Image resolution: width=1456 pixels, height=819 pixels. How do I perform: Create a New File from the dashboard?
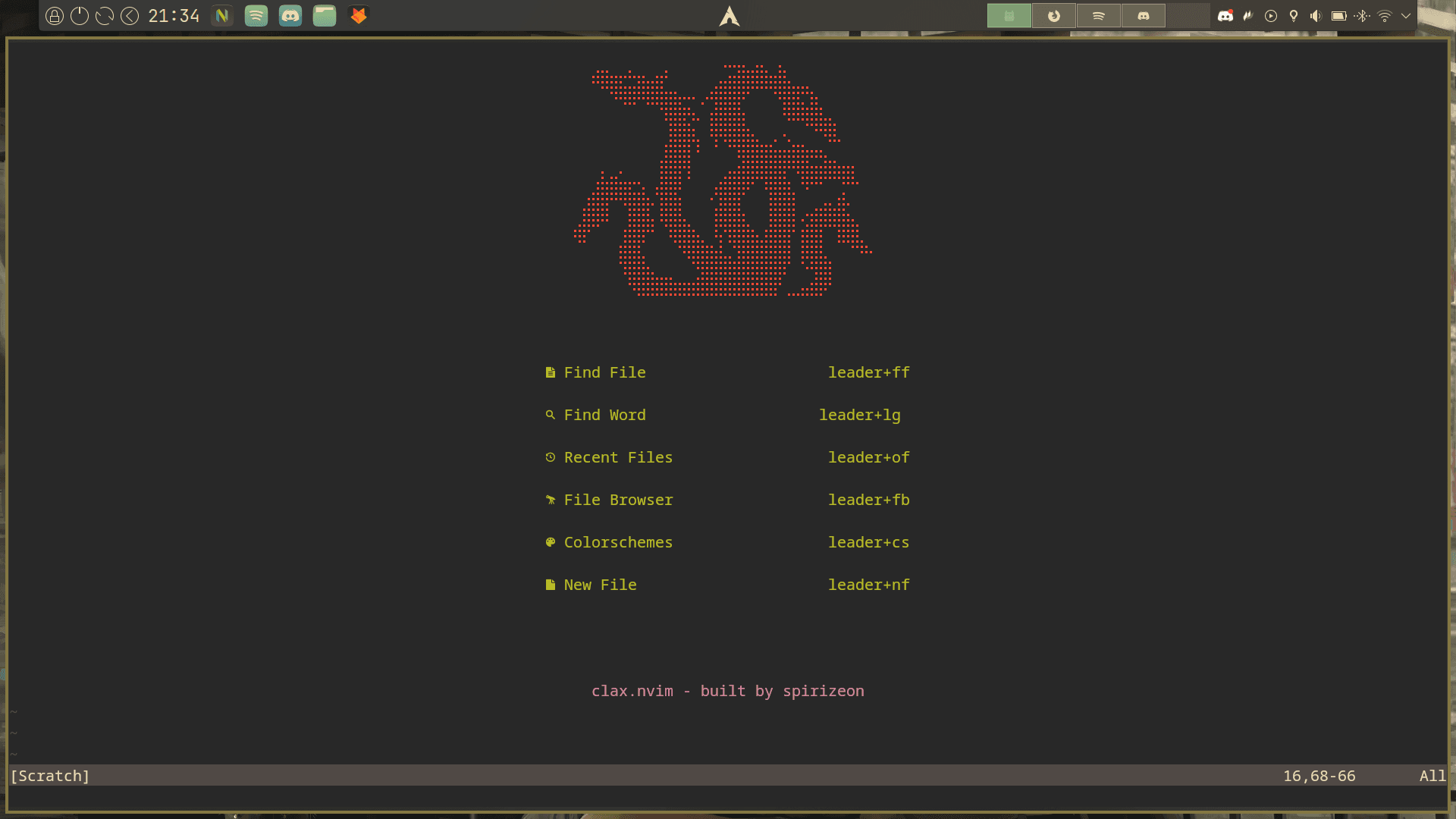point(600,585)
